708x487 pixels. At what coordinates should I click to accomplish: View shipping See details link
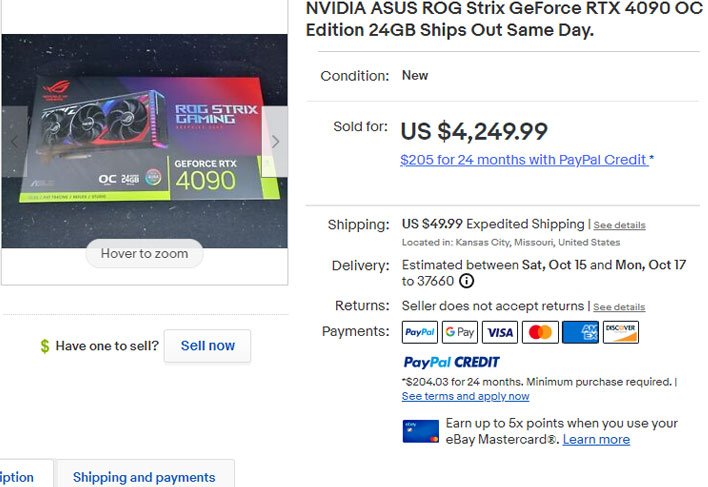[x=619, y=225]
